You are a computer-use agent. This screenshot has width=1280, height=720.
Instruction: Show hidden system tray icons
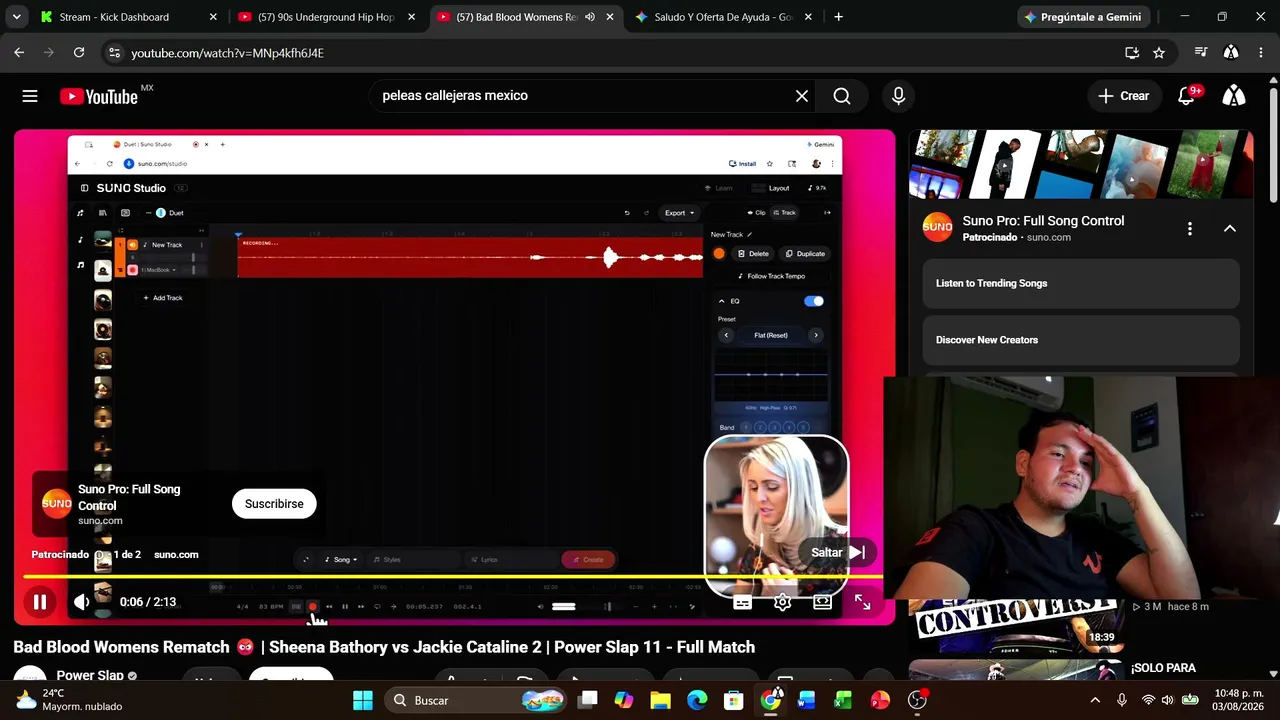pos(1095,700)
